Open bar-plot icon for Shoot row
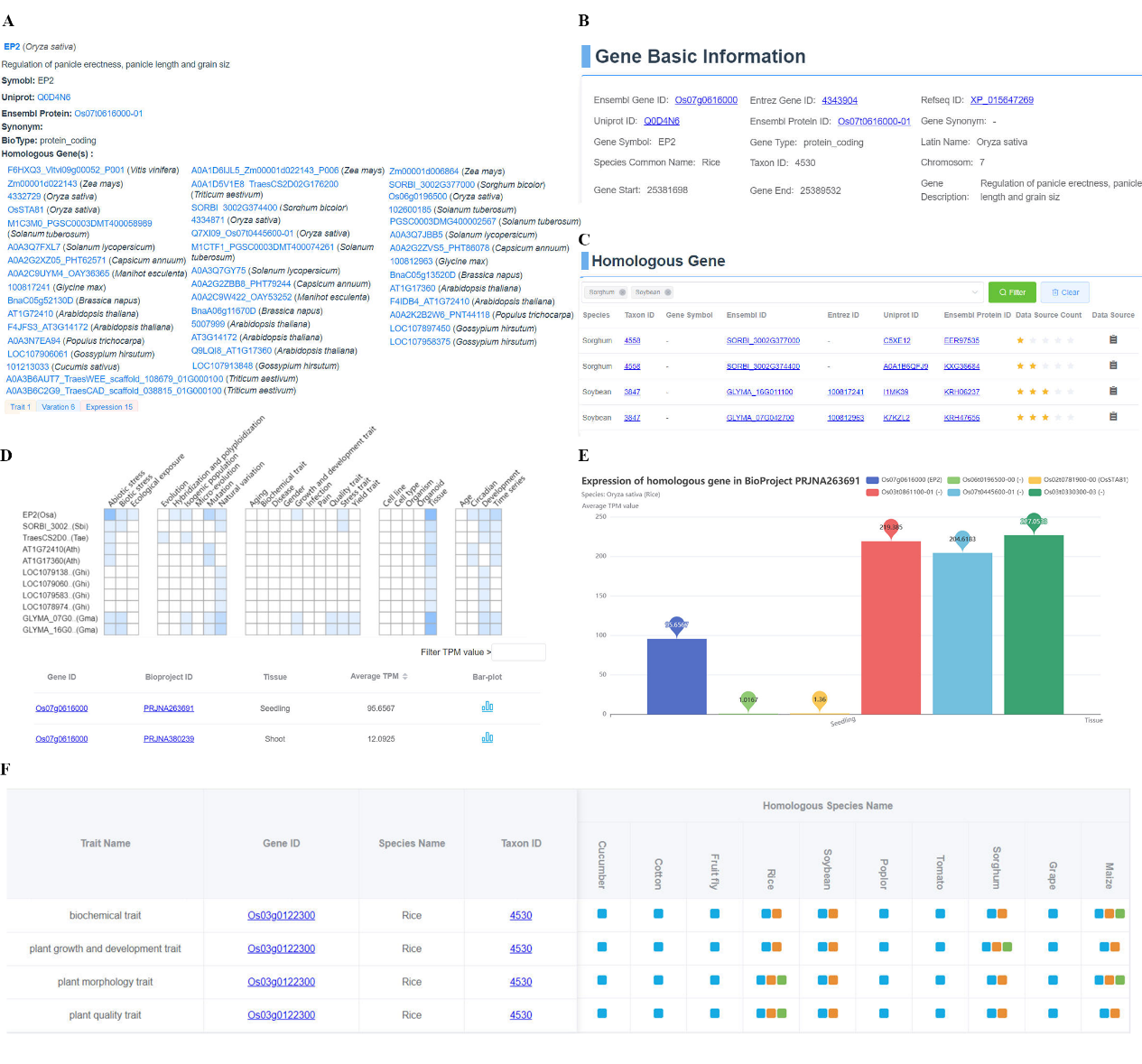The height and width of the screenshot is (1064, 1142). pyautogui.click(x=487, y=737)
